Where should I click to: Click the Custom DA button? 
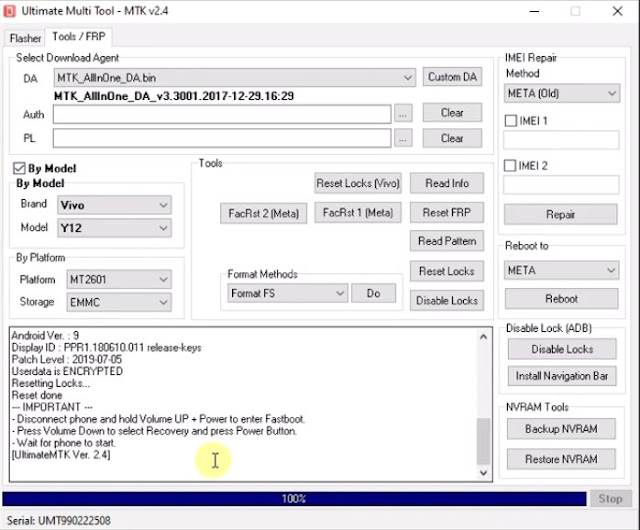[x=452, y=77]
